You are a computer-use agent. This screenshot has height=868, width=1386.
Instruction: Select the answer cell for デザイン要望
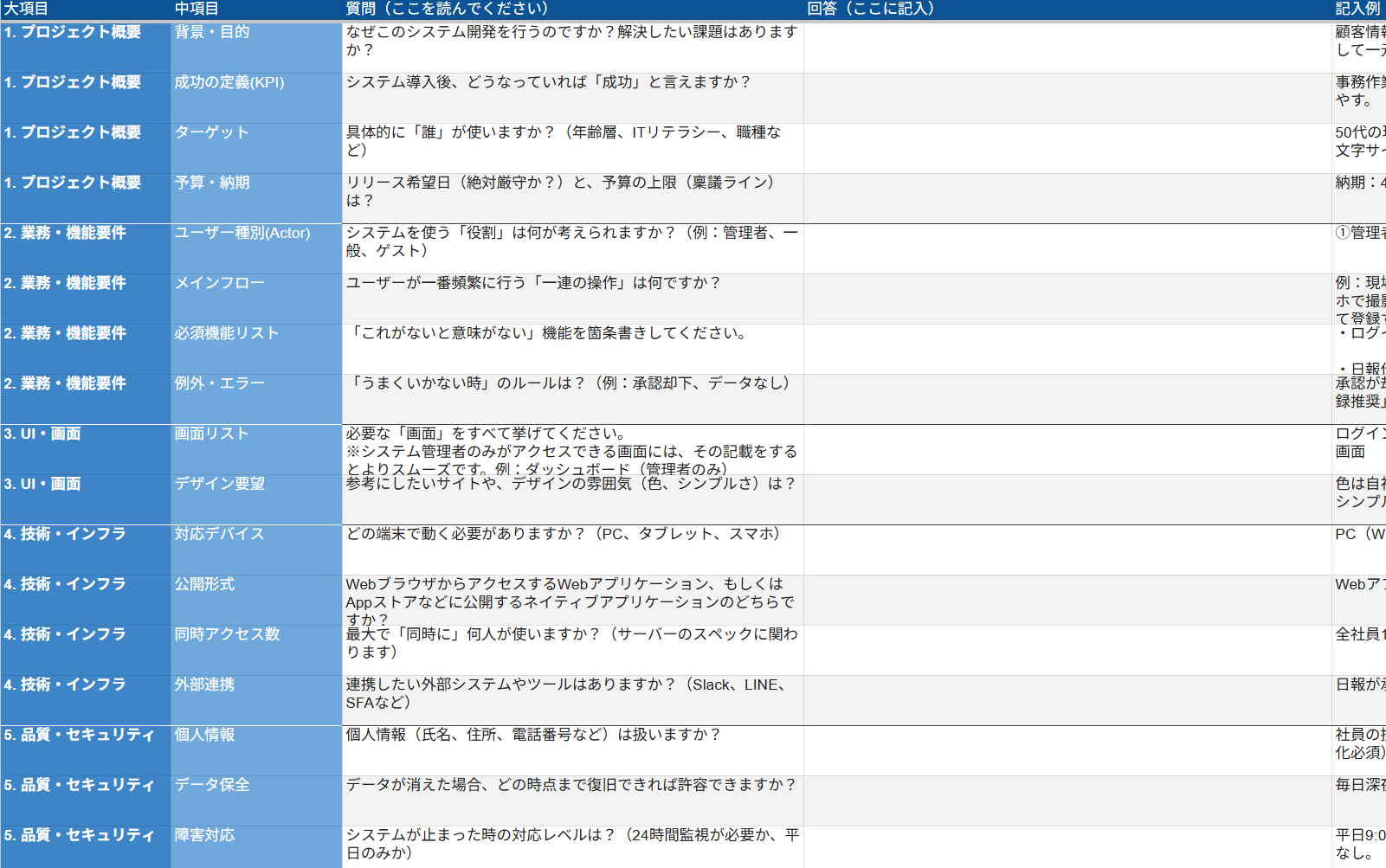1067,500
